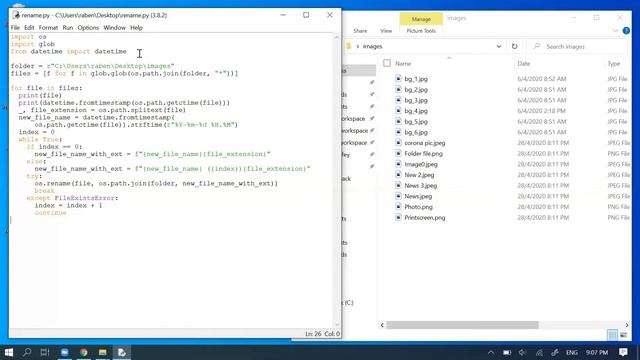Open the Edit menu in IDLE

(29, 28)
